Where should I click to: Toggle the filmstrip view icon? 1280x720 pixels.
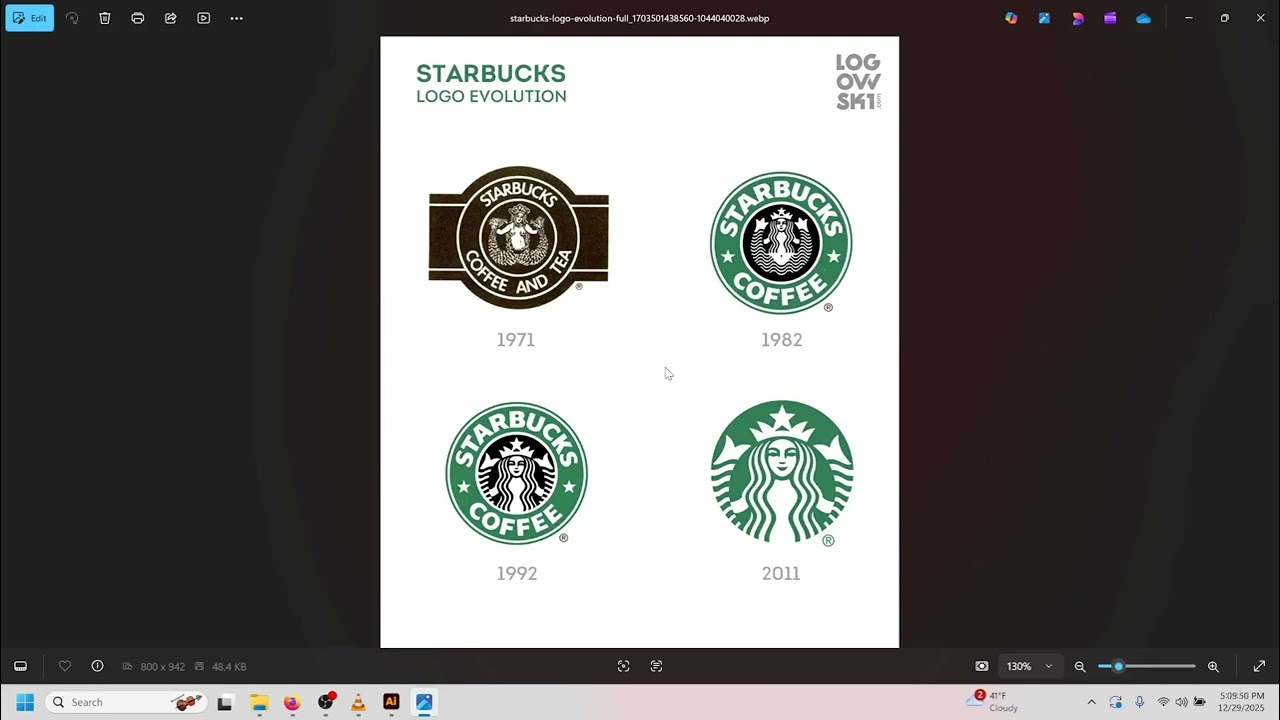pyautogui.click(x=20, y=666)
